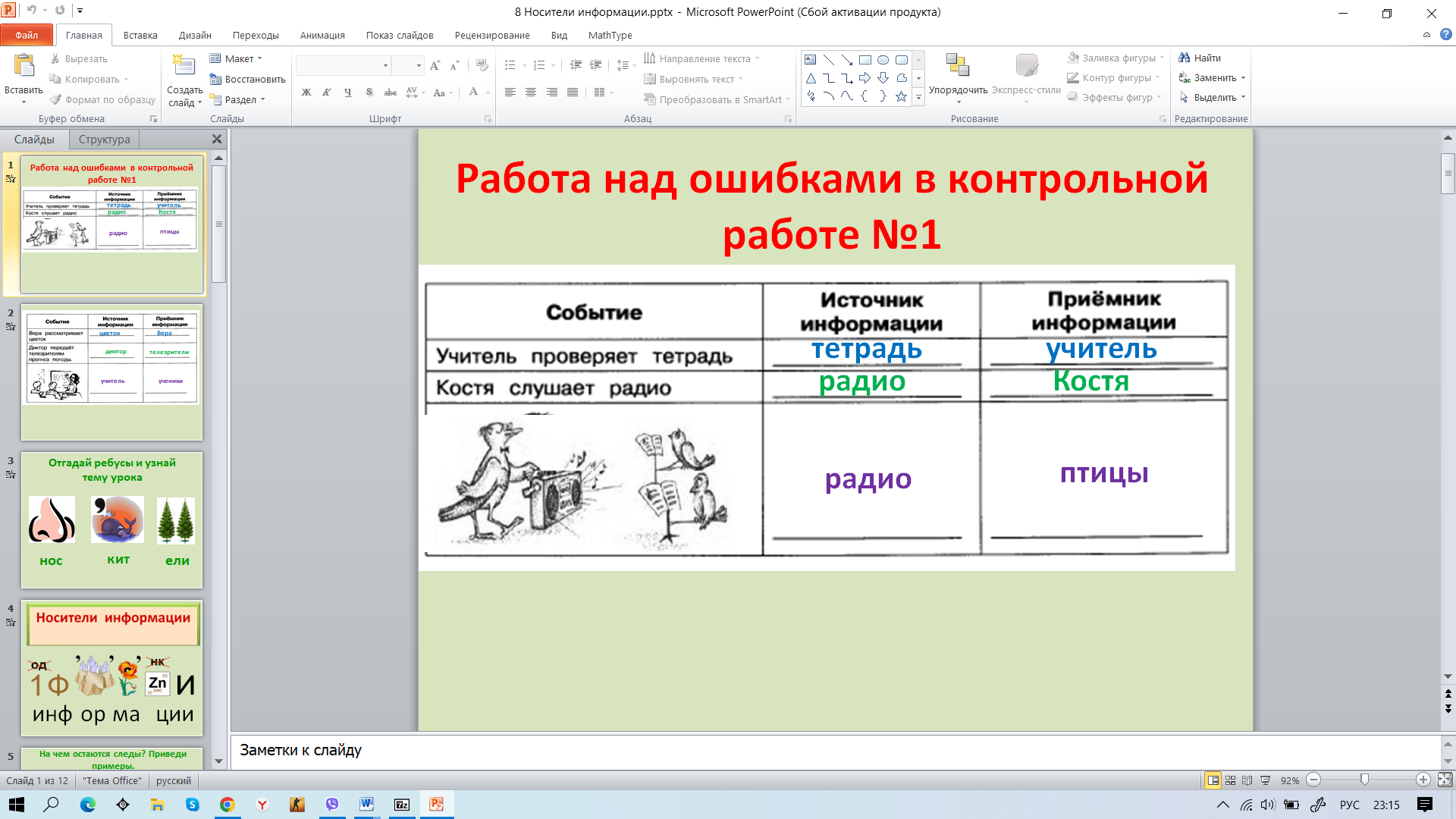Switch to the Показ слайдов tab
The image size is (1456, 819).
point(400,35)
